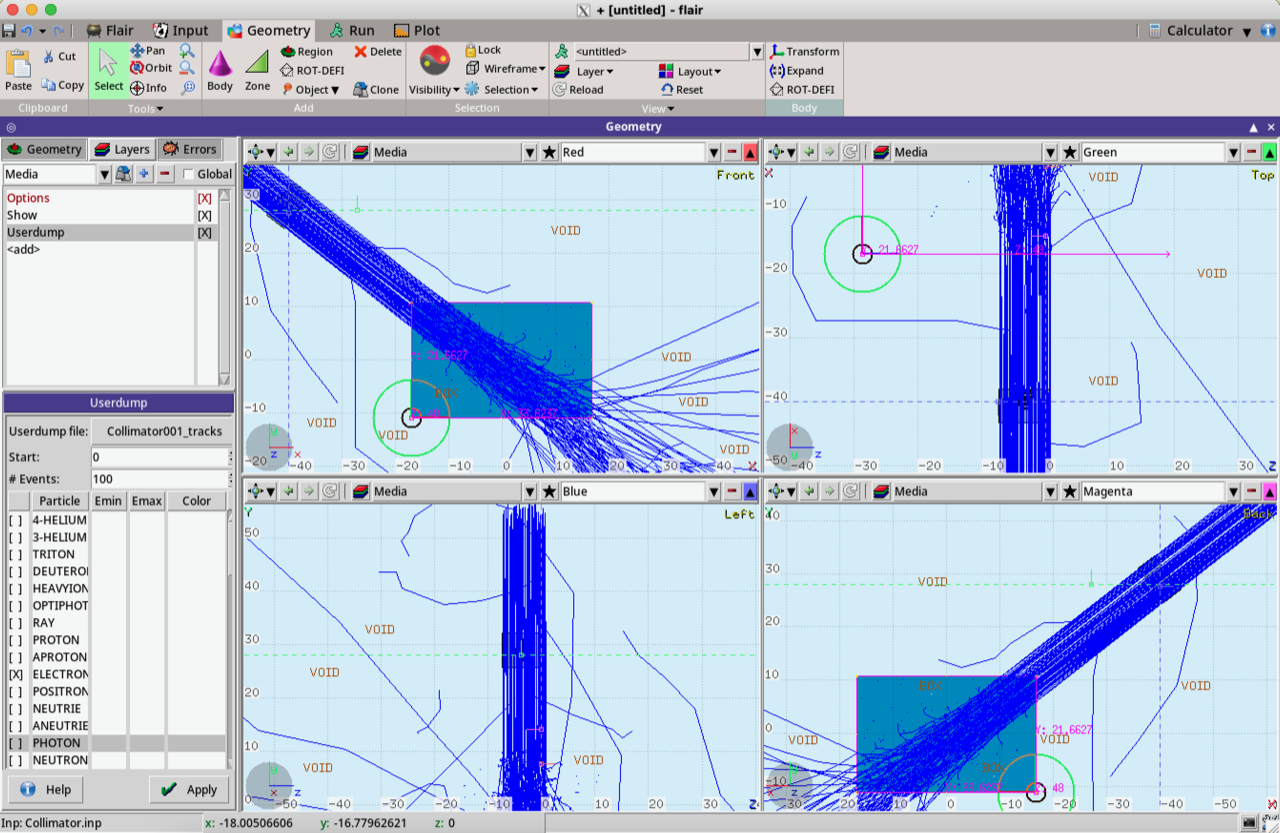The height and width of the screenshot is (833, 1280).
Task: Click the Save icon in the top toolbar
Action: pyautogui.click(x=9, y=31)
